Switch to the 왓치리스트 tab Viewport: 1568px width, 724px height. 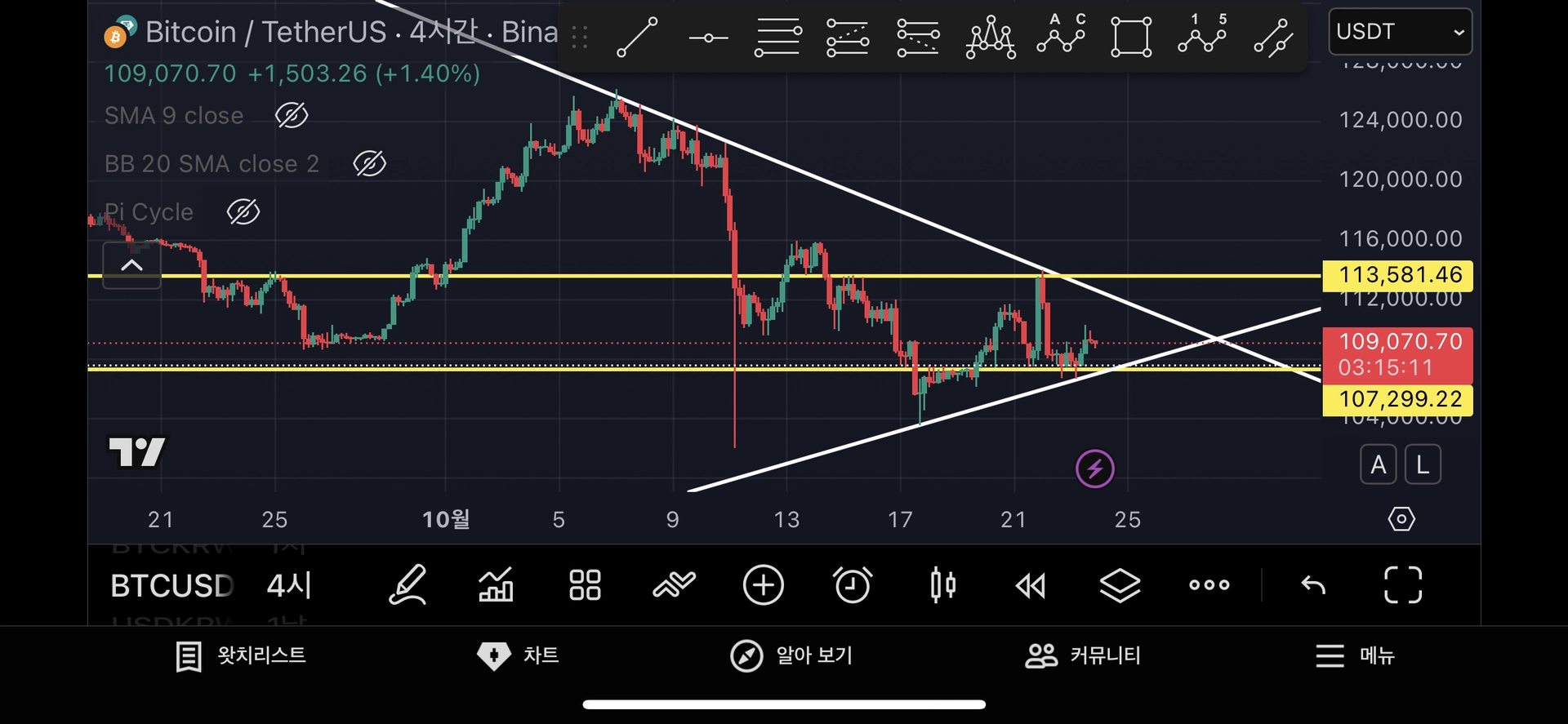[x=241, y=655]
